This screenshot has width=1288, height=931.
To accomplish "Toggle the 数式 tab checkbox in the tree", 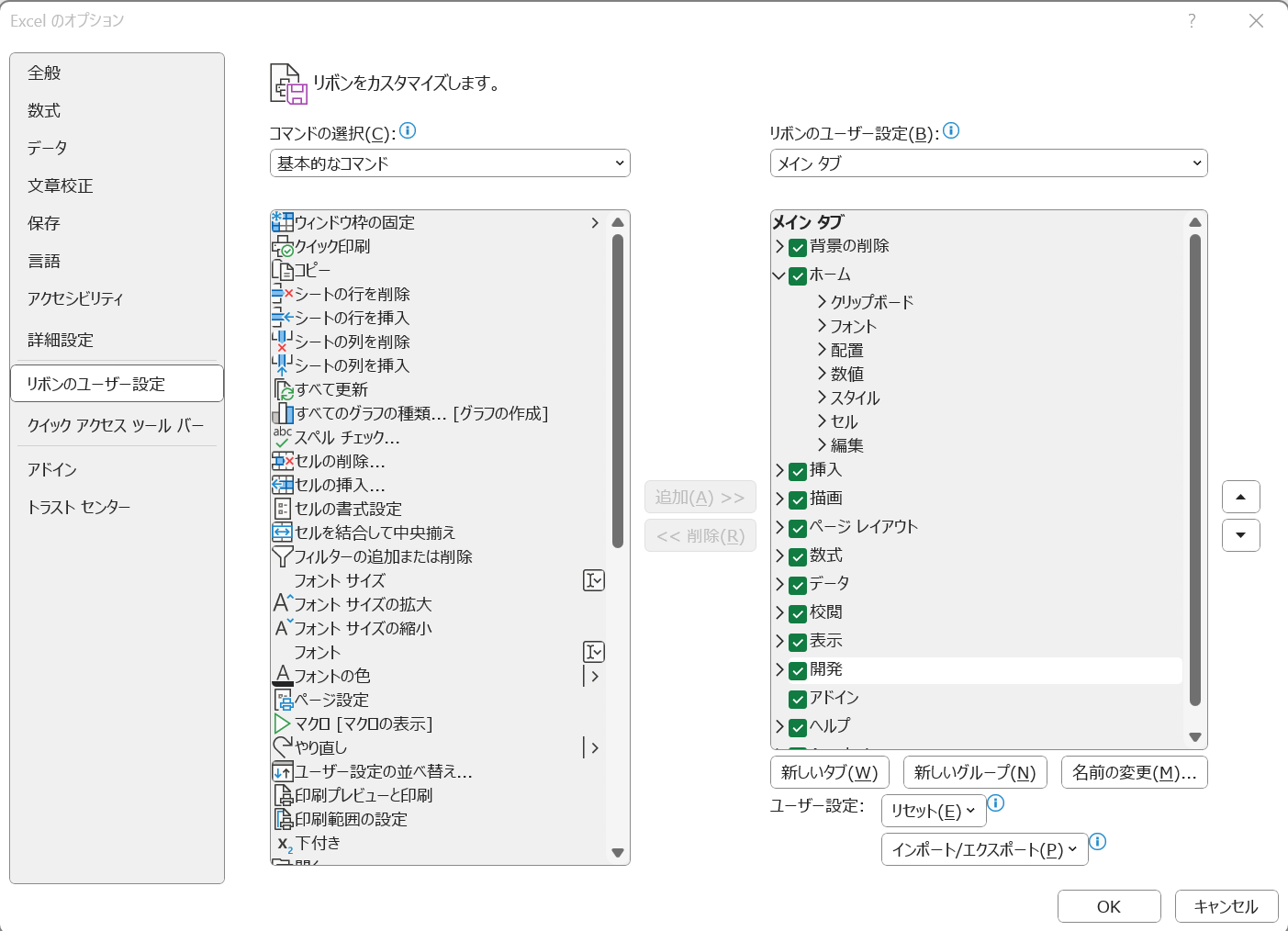I will [x=798, y=556].
